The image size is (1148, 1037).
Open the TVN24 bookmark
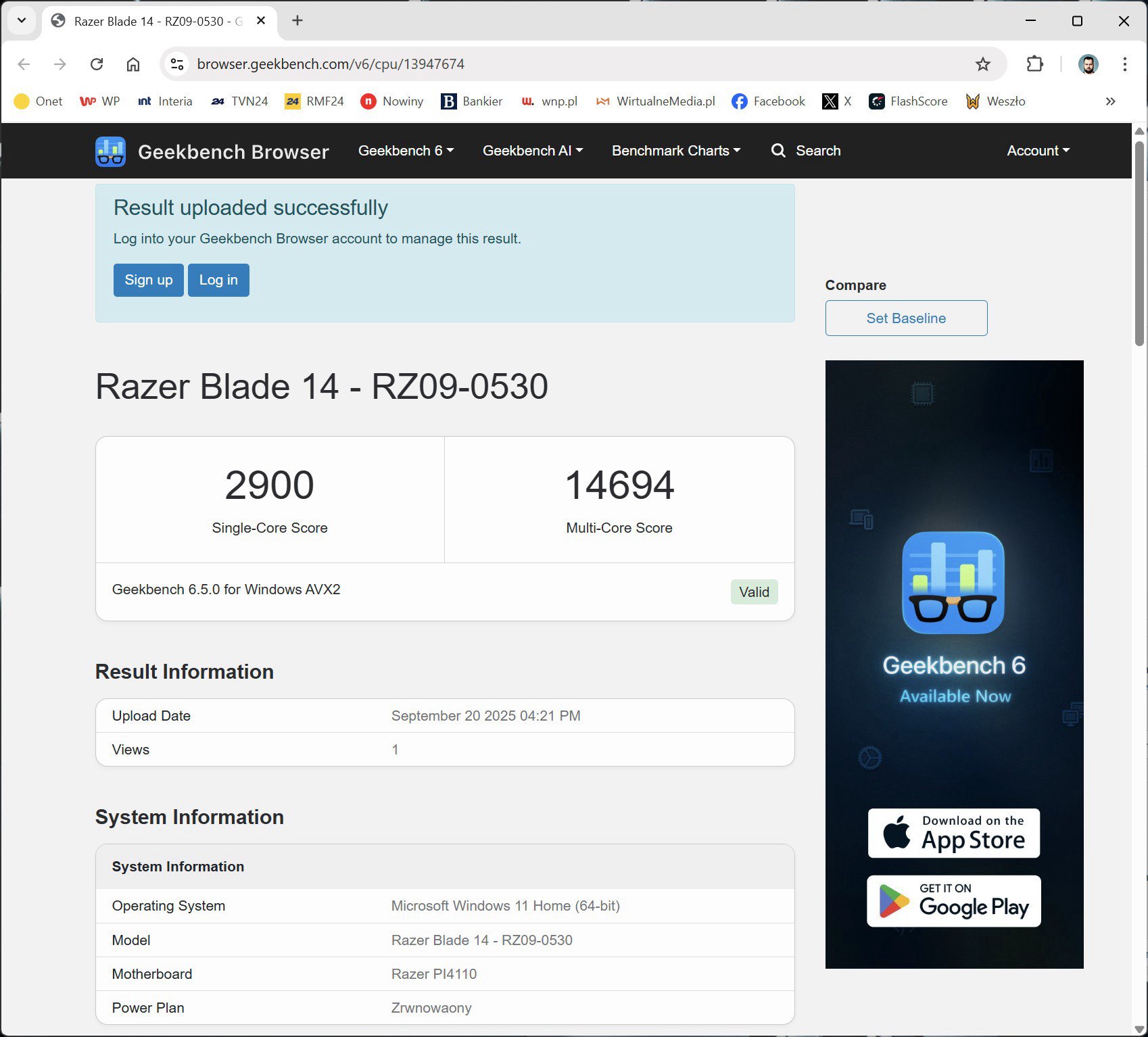(x=239, y=101)
